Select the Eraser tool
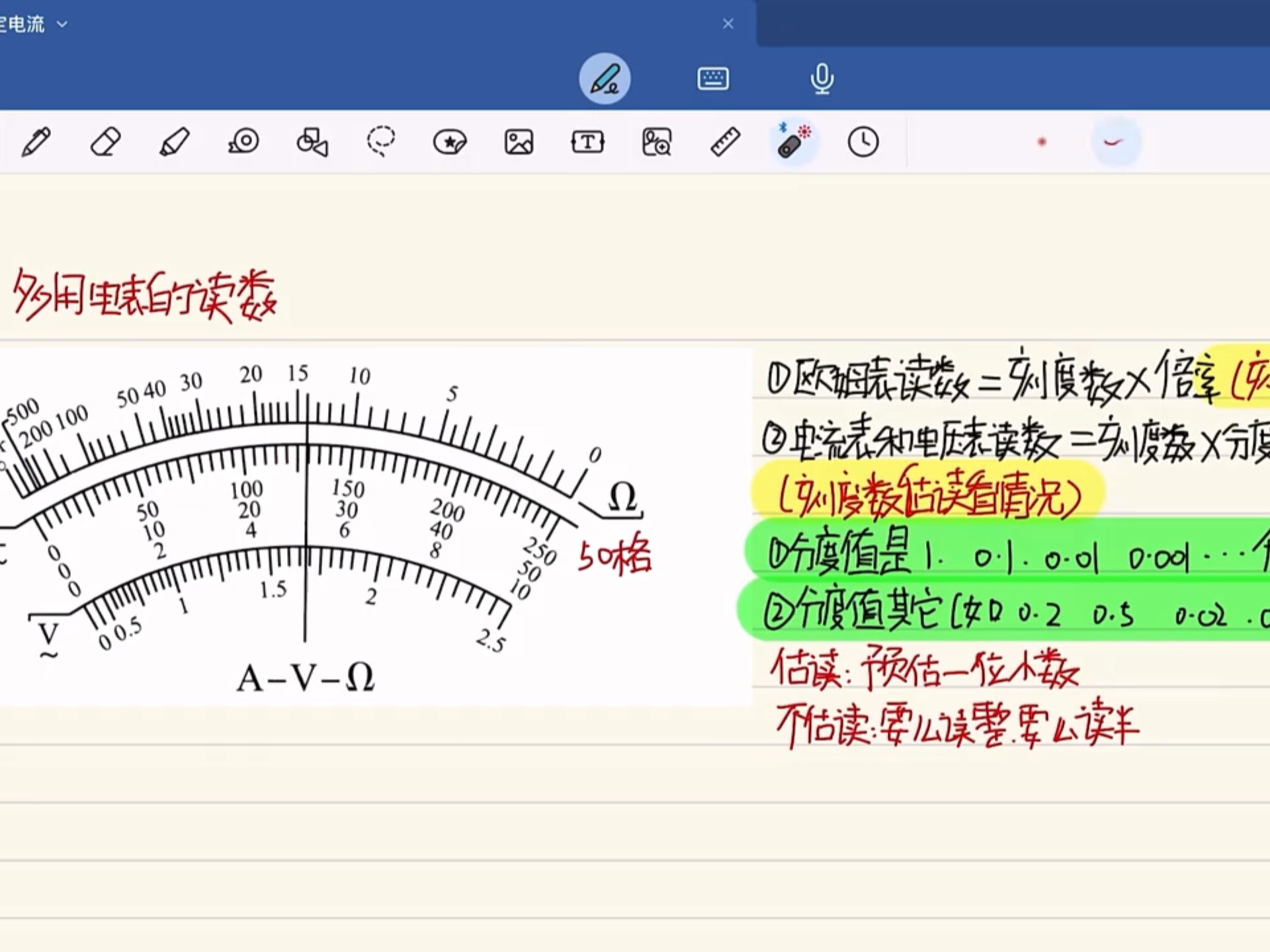 click(106, 142)
